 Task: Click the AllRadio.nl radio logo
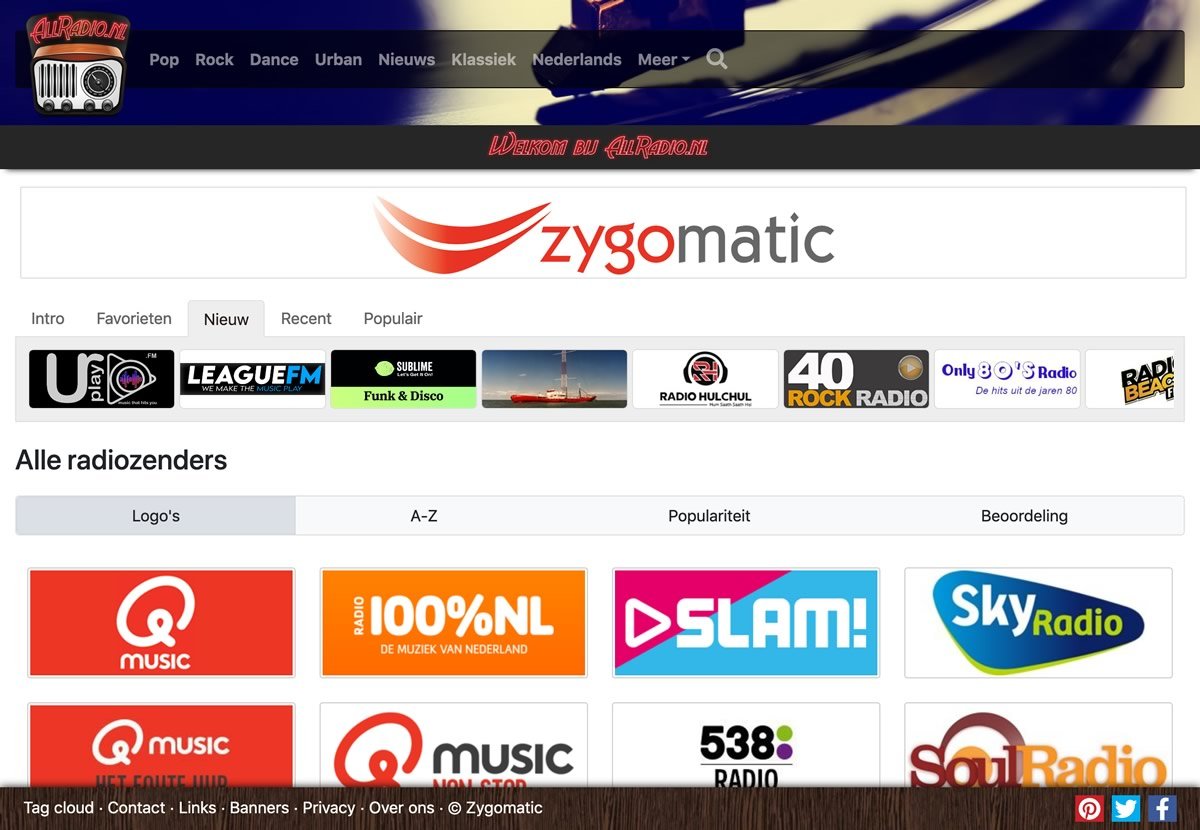tap(79, 64)
